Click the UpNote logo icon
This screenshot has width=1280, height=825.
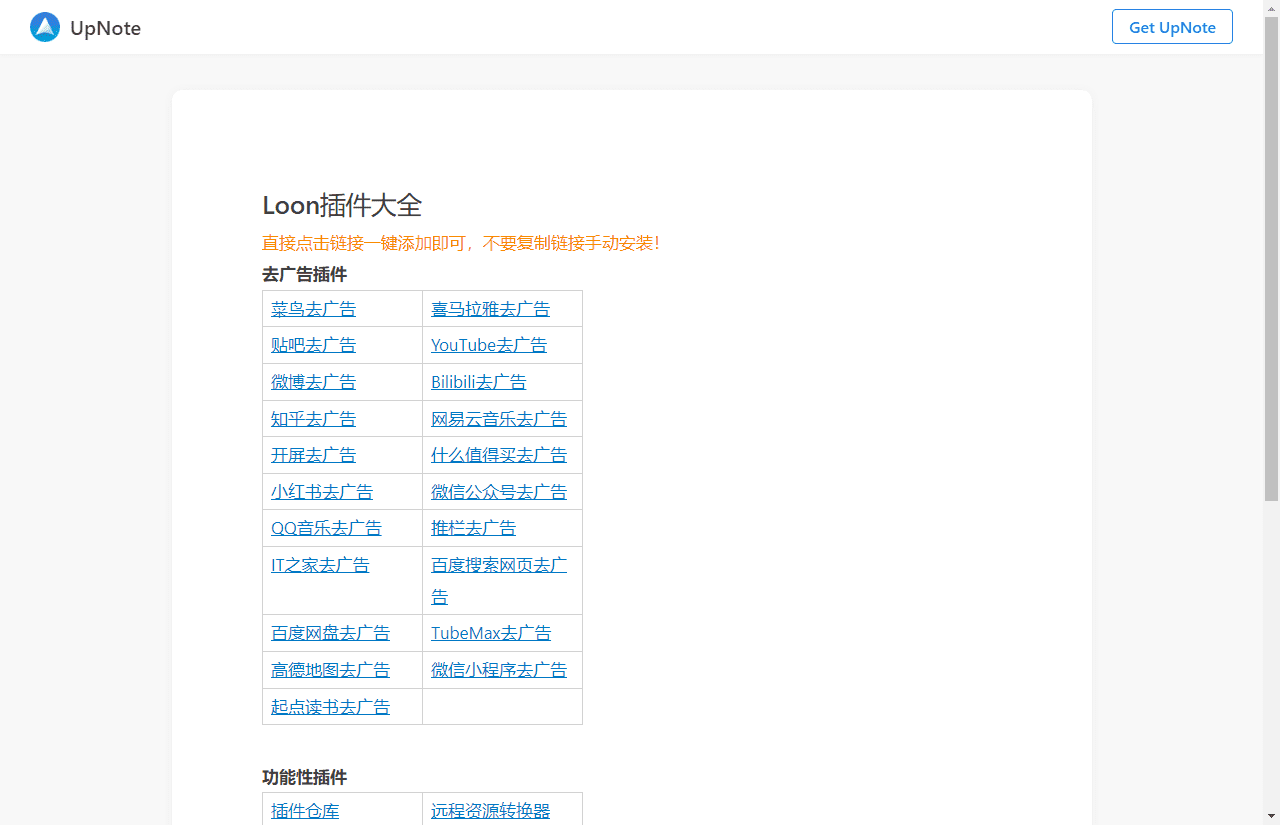[x=44, y=26]
